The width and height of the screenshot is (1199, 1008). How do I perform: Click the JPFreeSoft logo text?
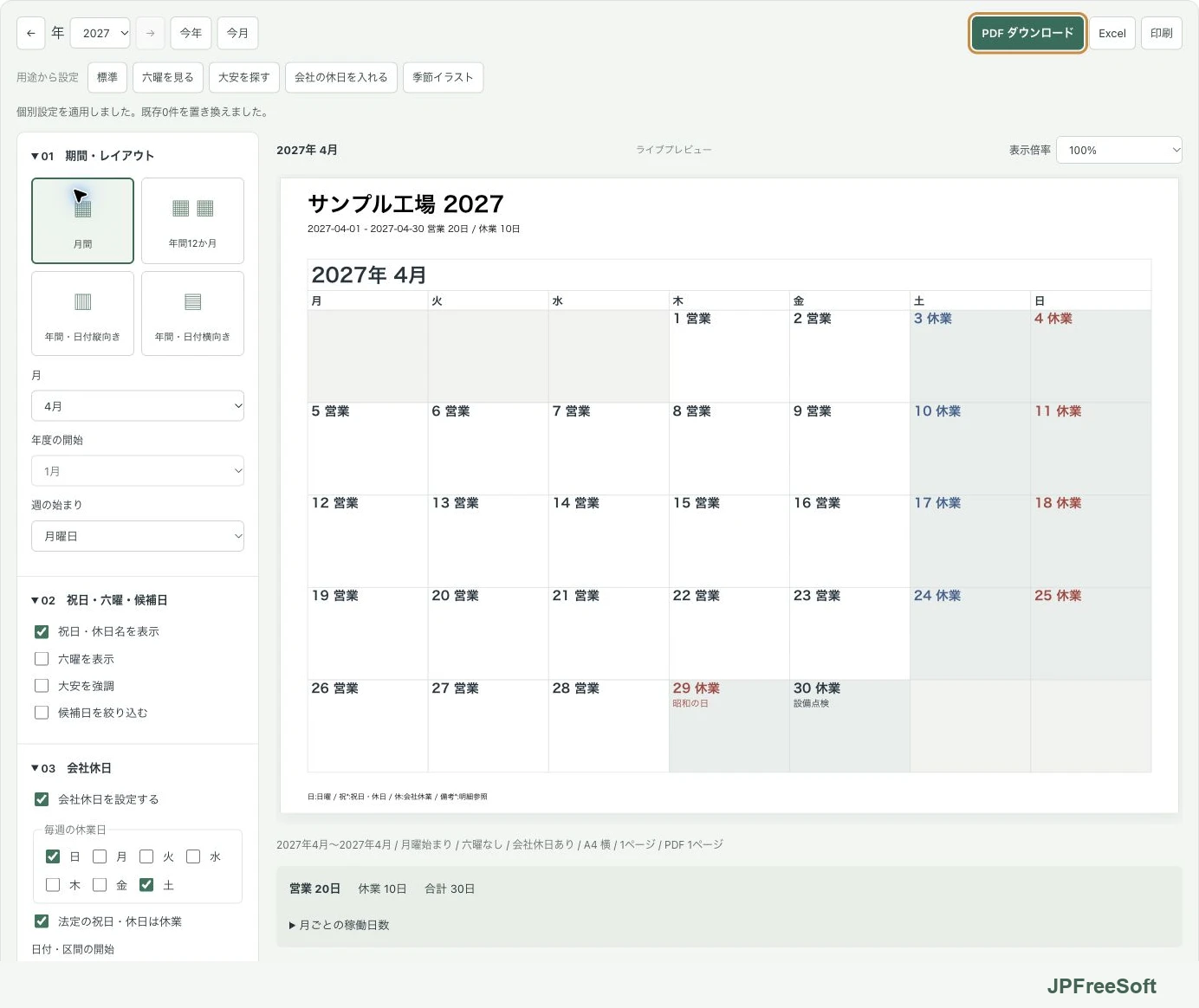1101,986
